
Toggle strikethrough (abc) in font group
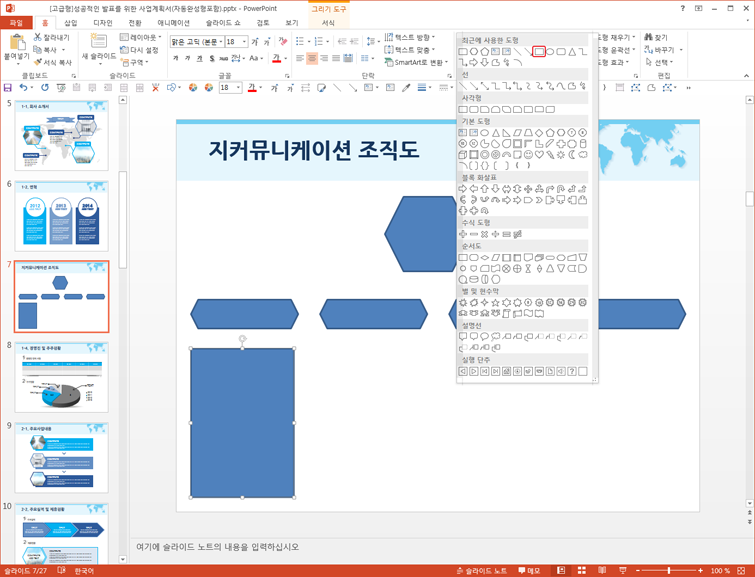pos(223,58)
